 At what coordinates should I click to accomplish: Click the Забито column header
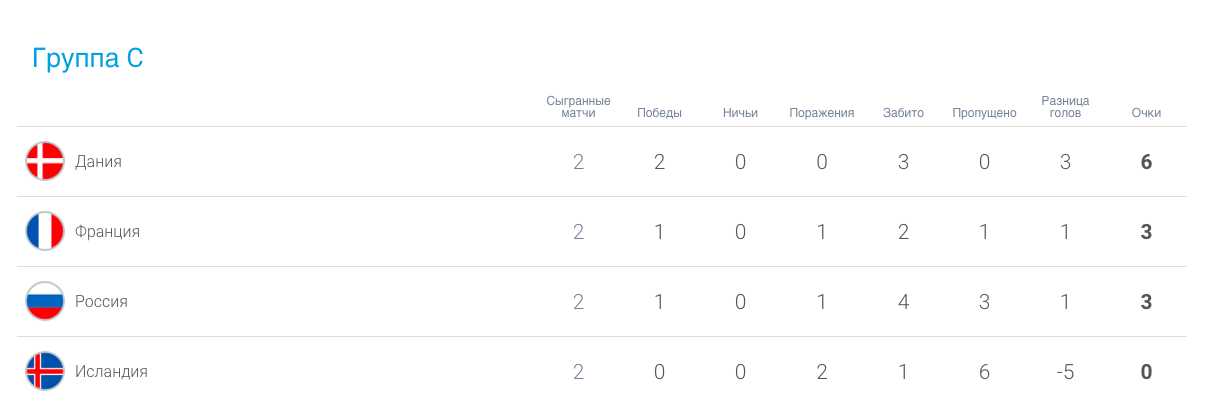pyautogui.click(x=903, y=113)
